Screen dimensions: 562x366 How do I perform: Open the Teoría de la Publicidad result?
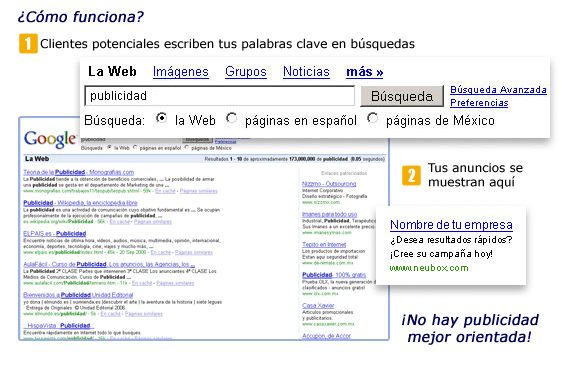[x=78, y=172]
